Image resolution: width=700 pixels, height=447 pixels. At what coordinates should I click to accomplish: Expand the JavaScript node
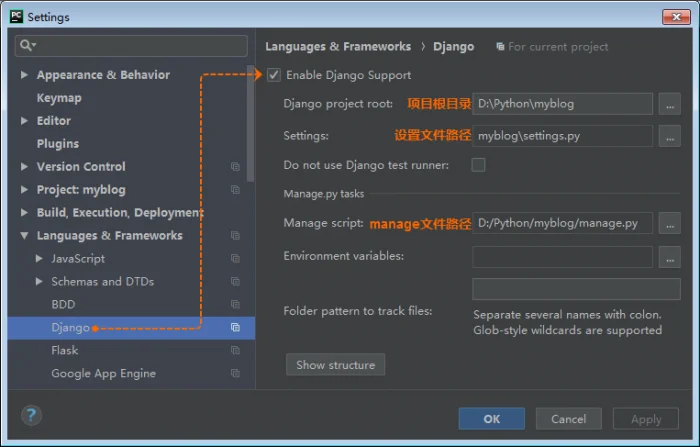click(39, 258)
